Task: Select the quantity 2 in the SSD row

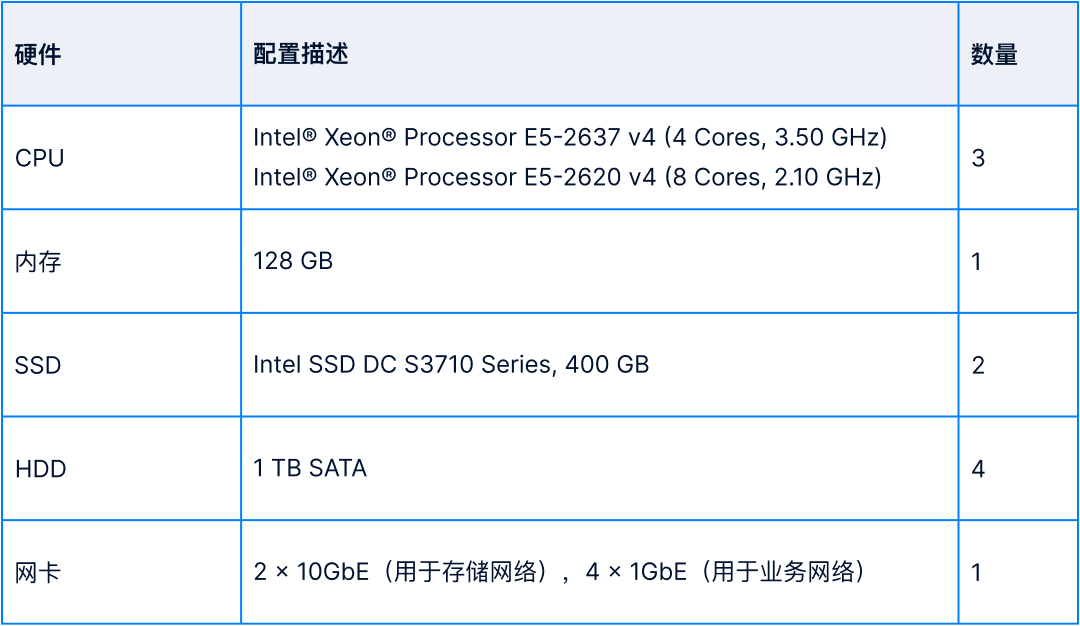Action: 978,366
